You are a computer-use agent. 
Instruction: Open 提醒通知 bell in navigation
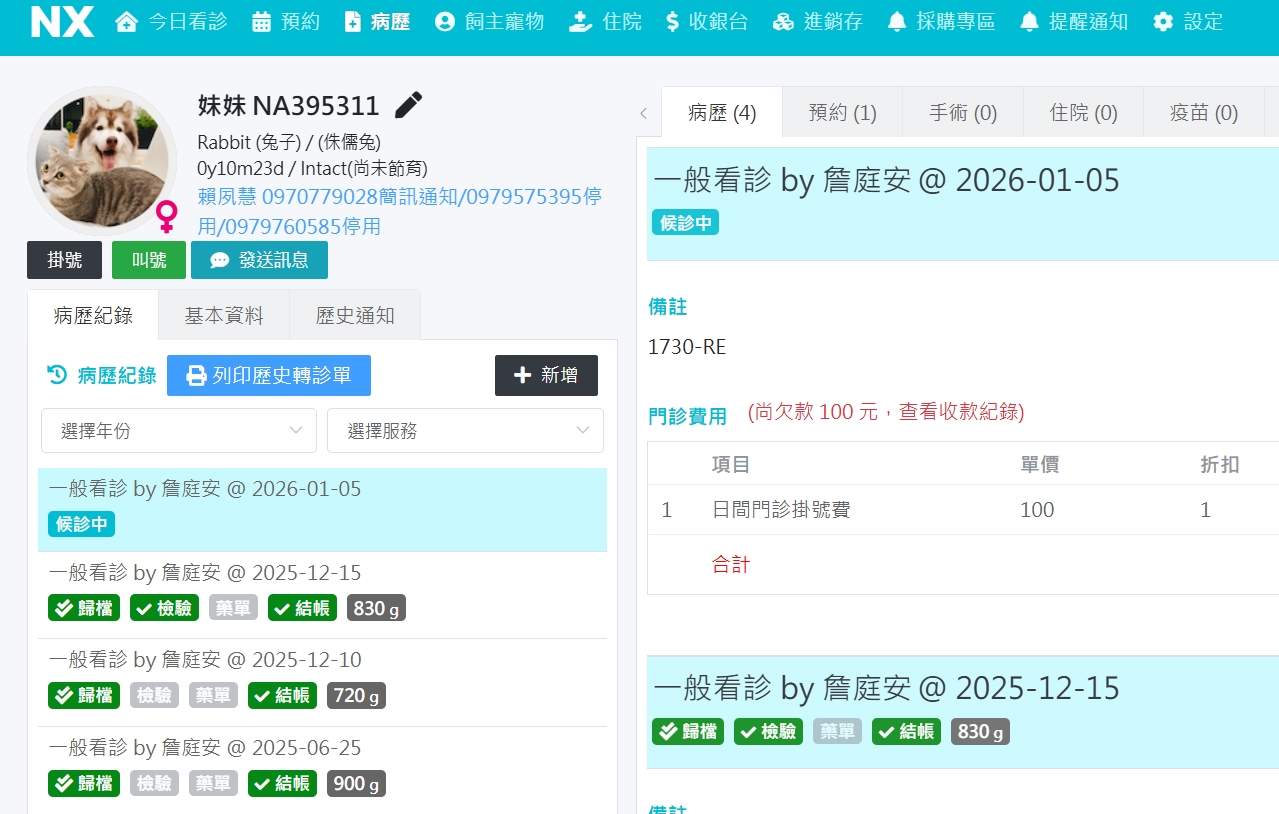click(x=1074, y=22)
